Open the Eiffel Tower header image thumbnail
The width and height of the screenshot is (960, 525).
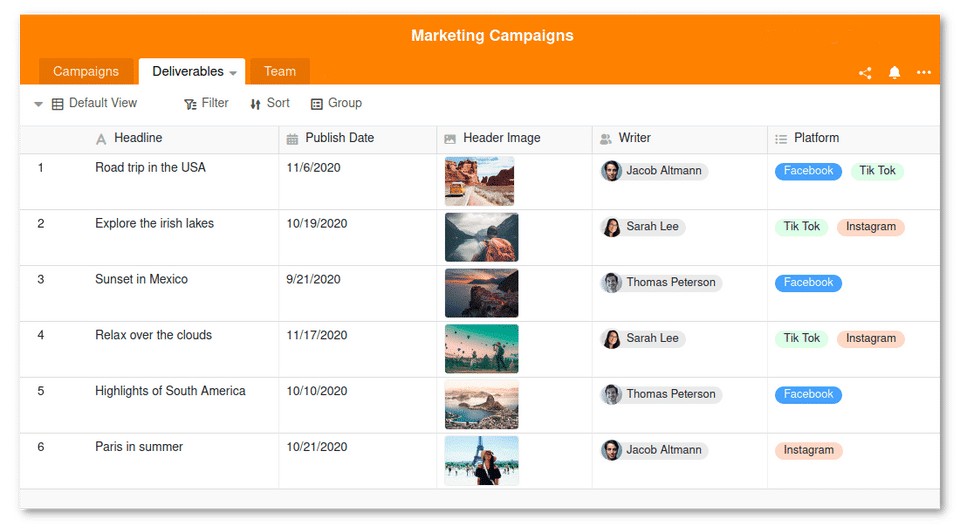coord(481,461)
